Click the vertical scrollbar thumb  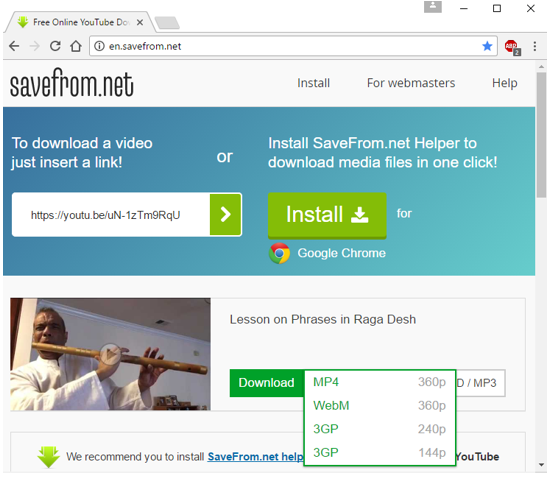541,135
